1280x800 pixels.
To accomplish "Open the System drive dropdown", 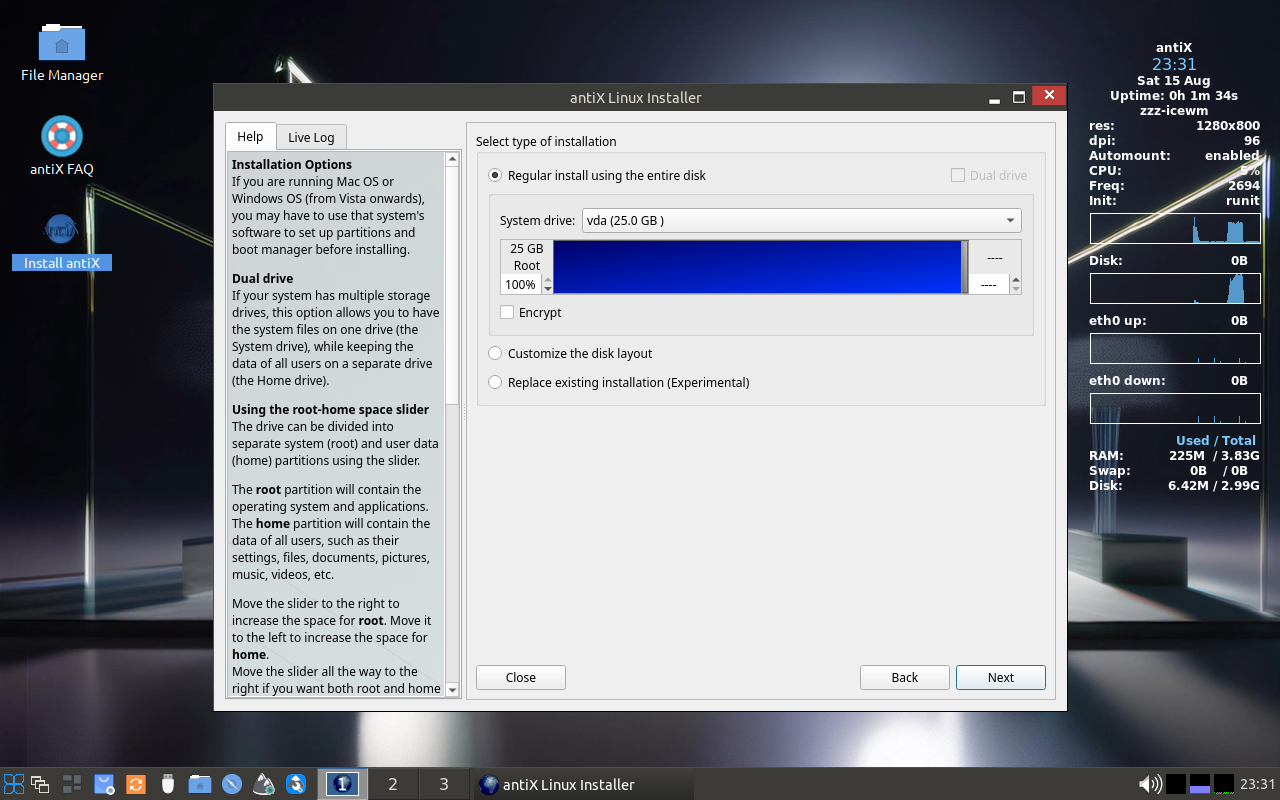I will [x=802, y=220].
